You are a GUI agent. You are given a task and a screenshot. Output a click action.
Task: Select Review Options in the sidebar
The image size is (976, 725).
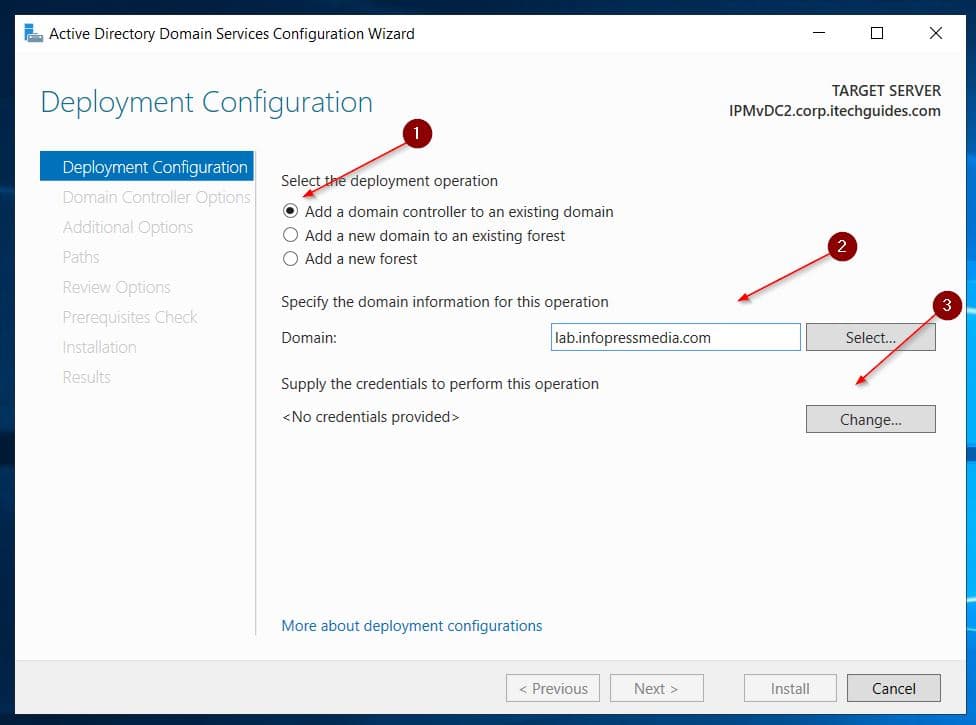(116, 287)
